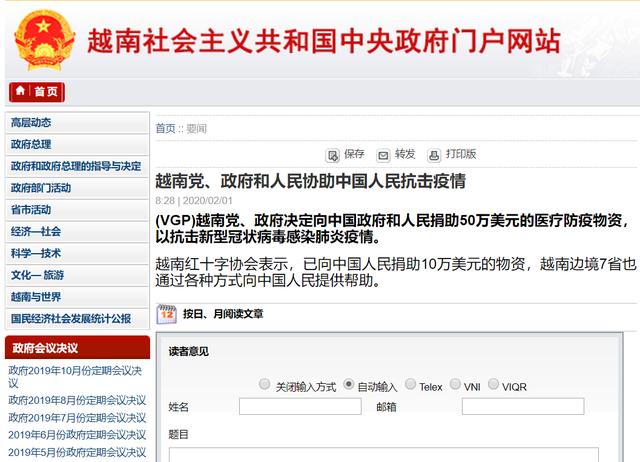Select the 关闭输入方式 radio button
The image size is (640, 462).
click(x=264, y=384)
